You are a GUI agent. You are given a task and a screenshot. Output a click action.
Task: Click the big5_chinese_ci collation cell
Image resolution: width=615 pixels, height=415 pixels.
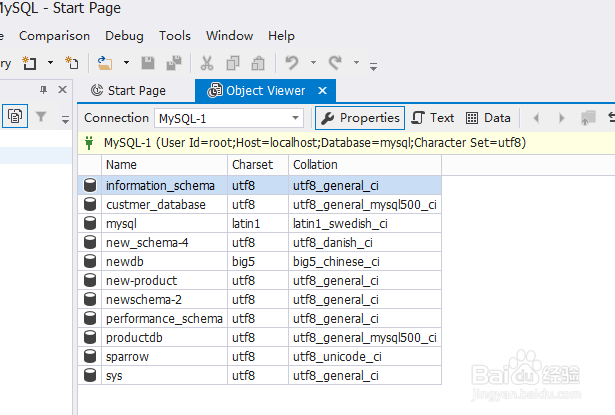click(365, 261)
